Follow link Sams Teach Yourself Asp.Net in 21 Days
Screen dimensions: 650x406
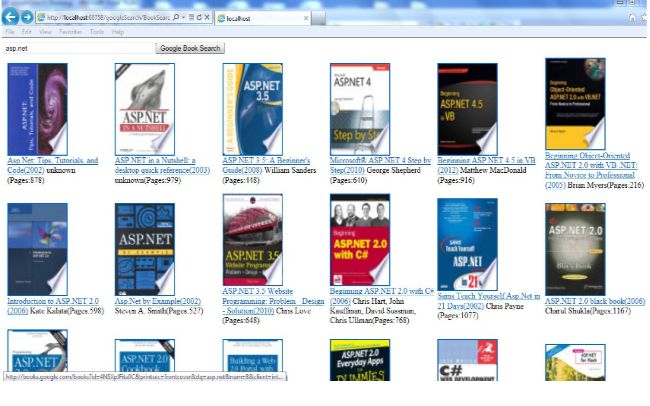(488, 301)
